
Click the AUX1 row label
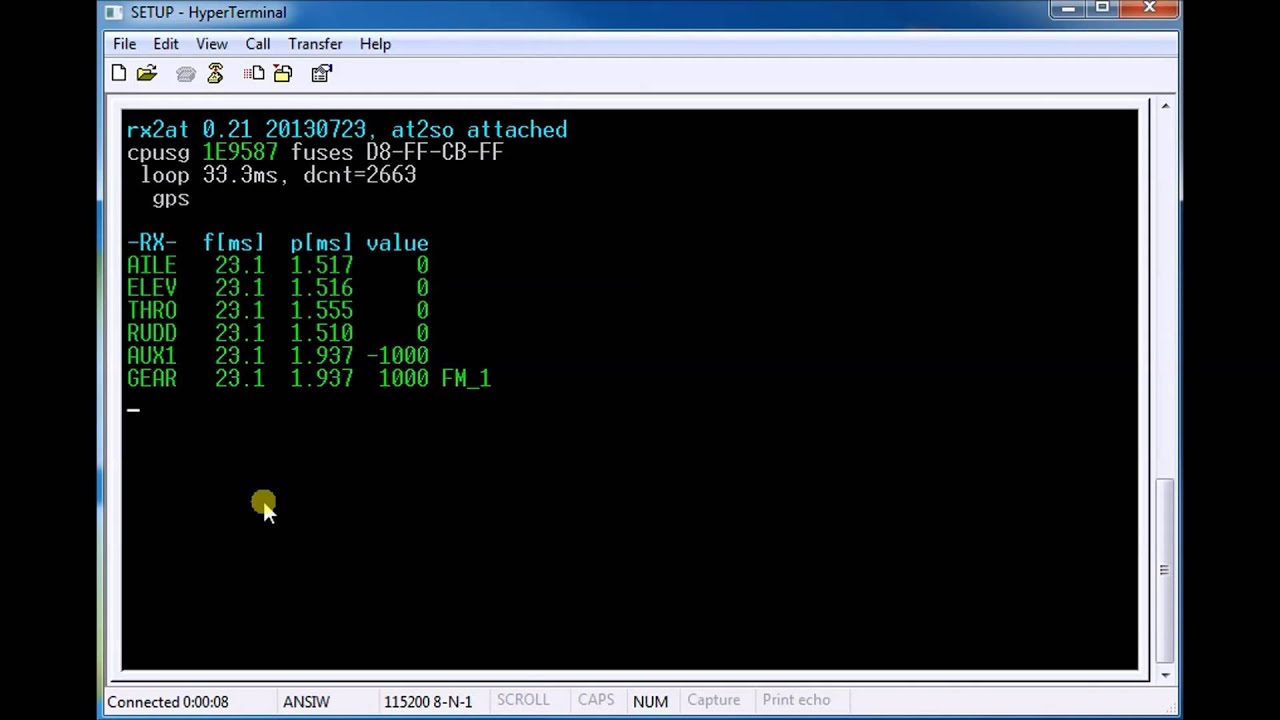tap(152, 356)
